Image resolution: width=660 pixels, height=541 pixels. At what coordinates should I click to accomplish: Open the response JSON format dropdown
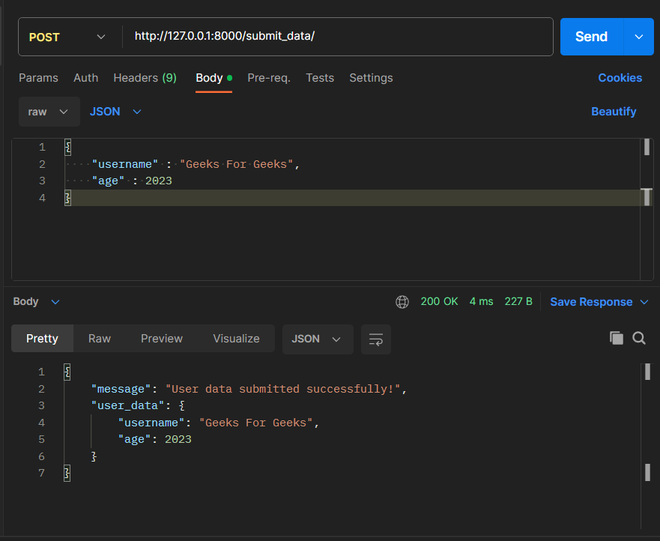[x=316, y=339]
